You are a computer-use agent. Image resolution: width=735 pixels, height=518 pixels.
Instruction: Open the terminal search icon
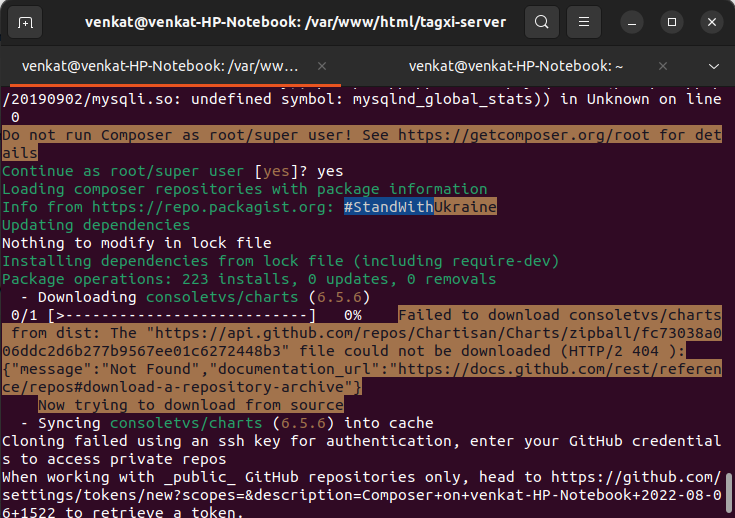pyautogui.click(x=541, y=22)
